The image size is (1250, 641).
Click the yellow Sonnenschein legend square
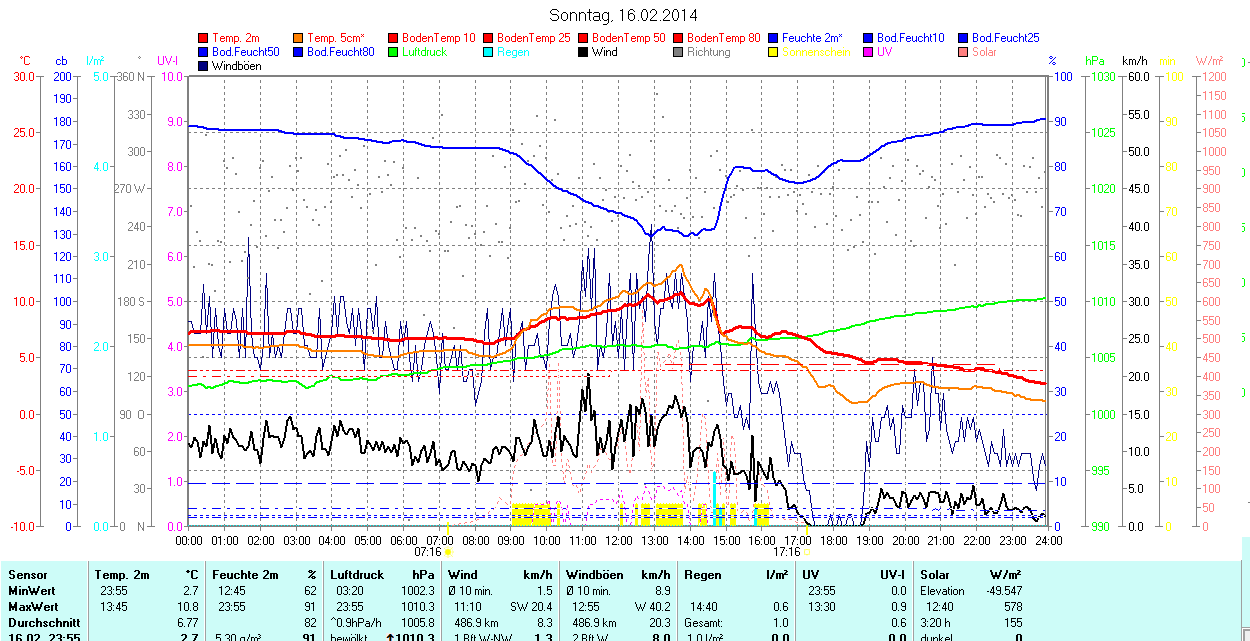(x=773, y=52)
